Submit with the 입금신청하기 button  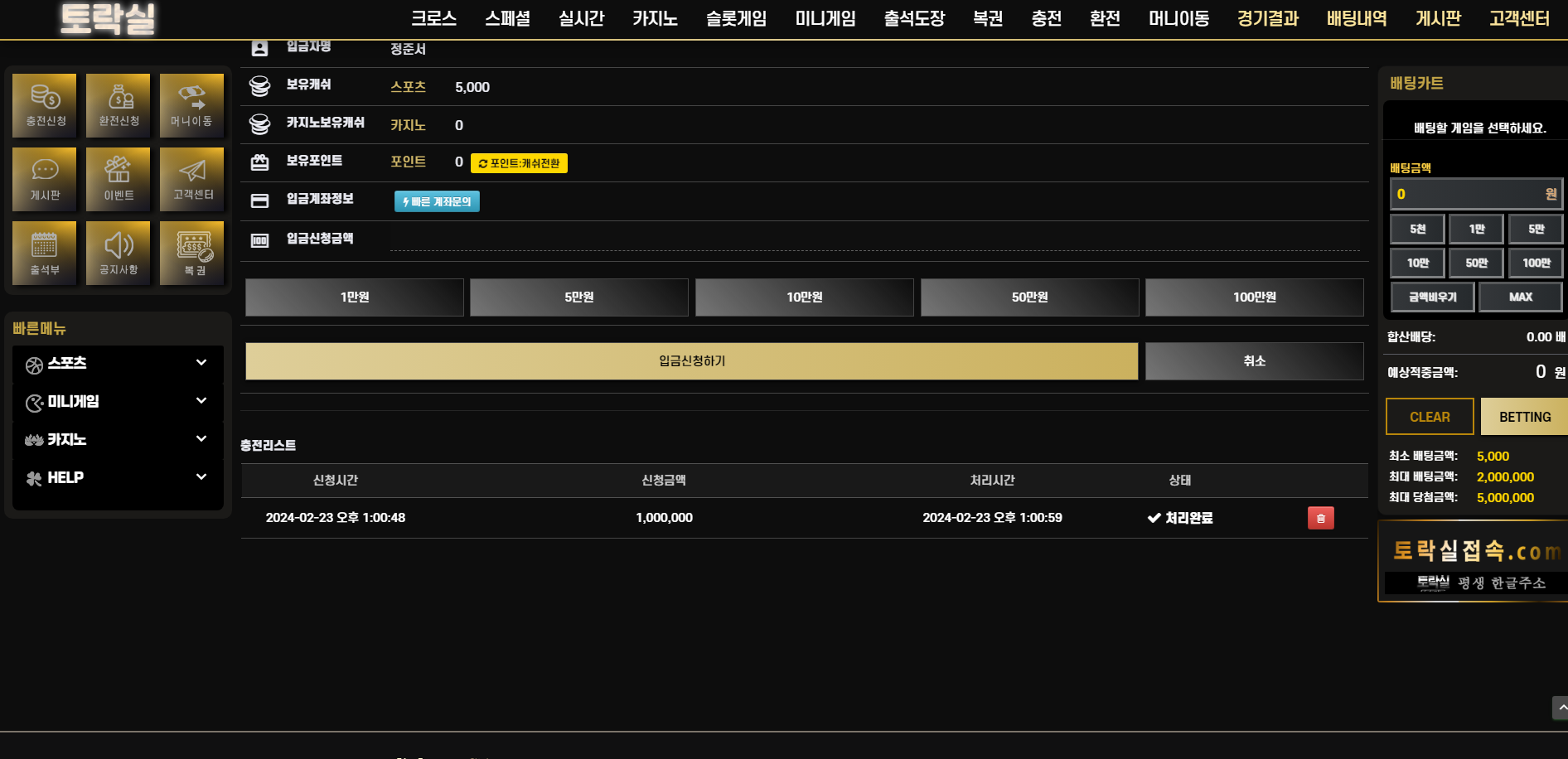[692, 361]
